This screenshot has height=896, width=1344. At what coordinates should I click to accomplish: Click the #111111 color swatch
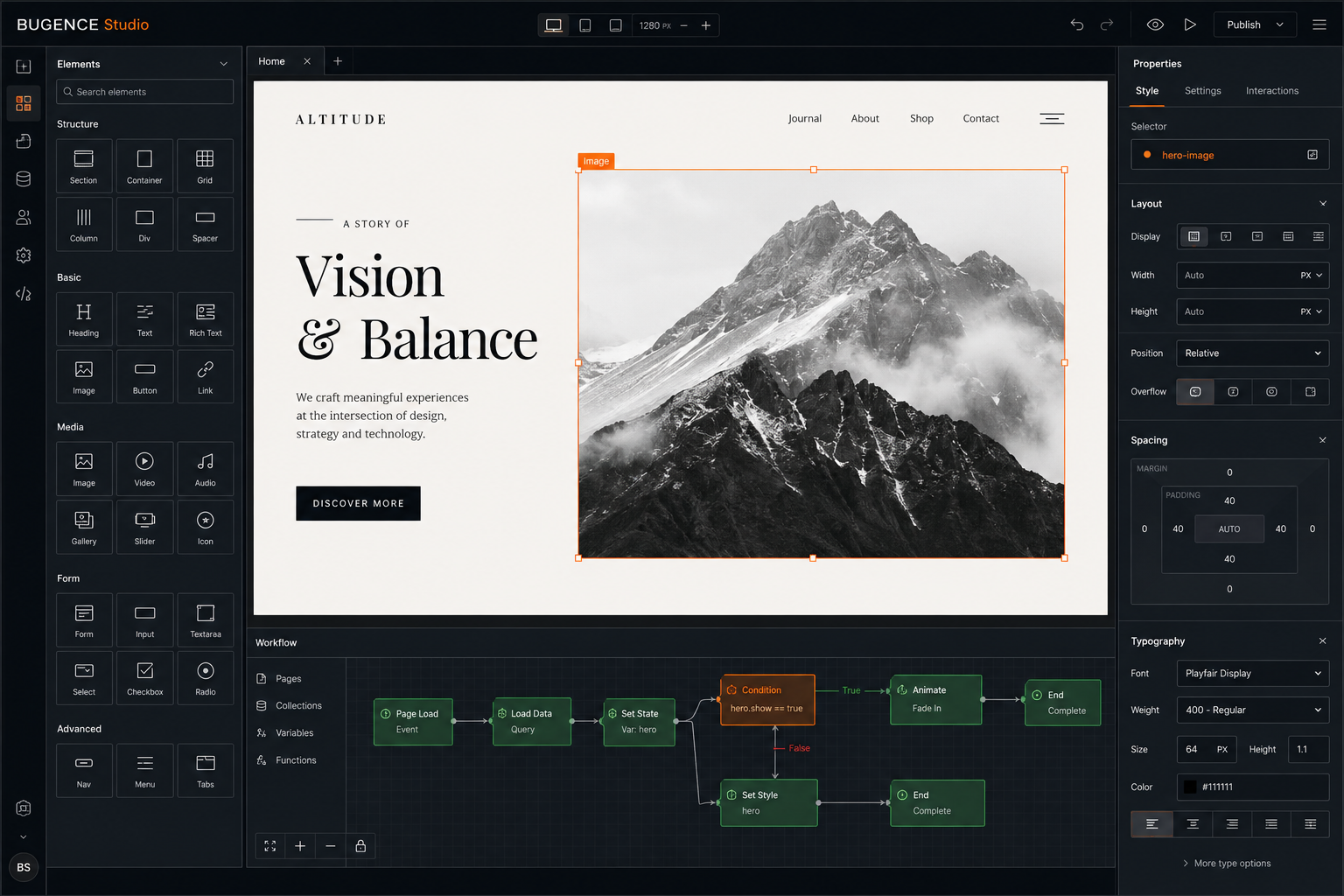tap(1190, 787)
